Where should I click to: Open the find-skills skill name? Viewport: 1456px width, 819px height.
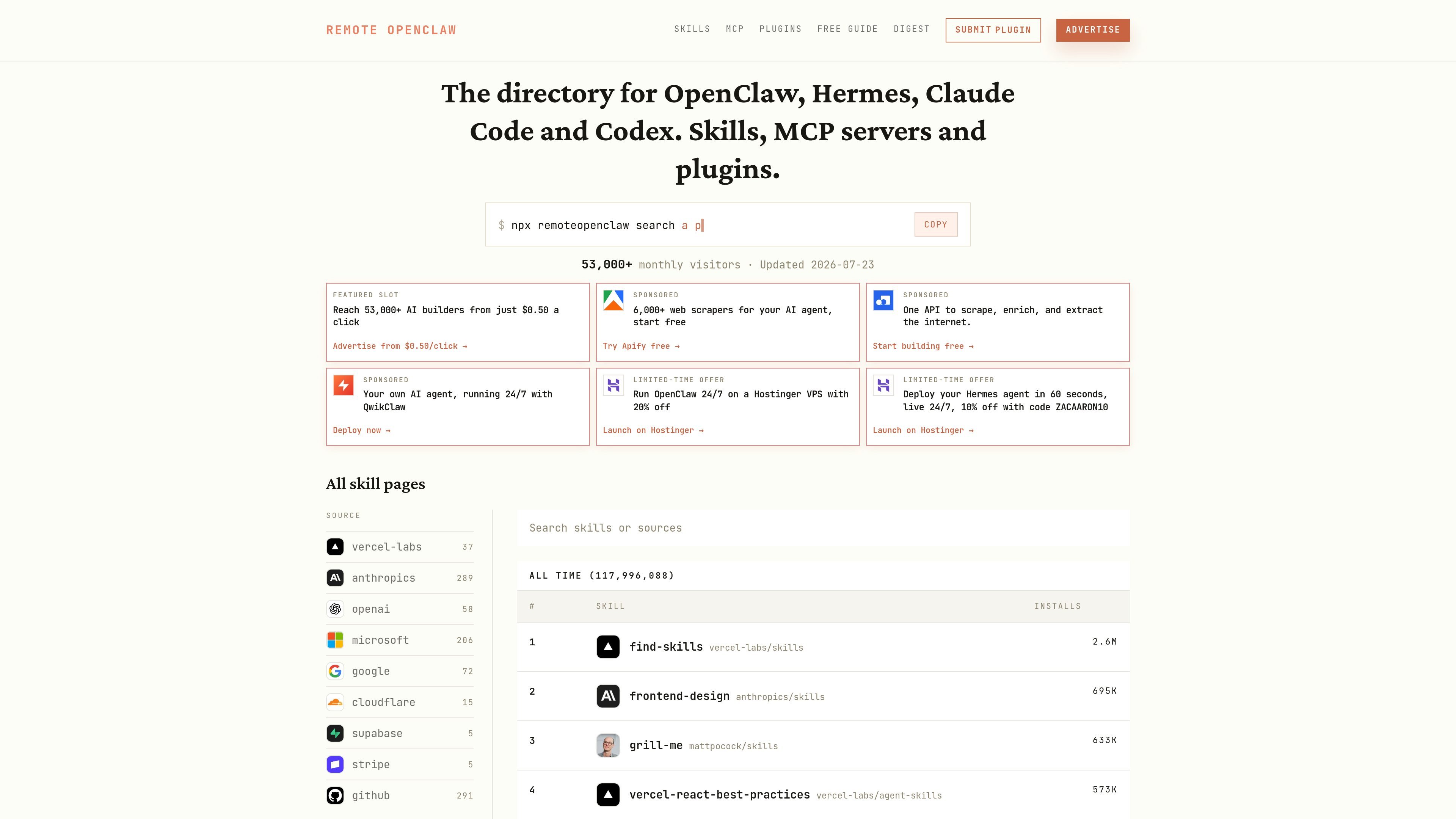tap(666, 646)
